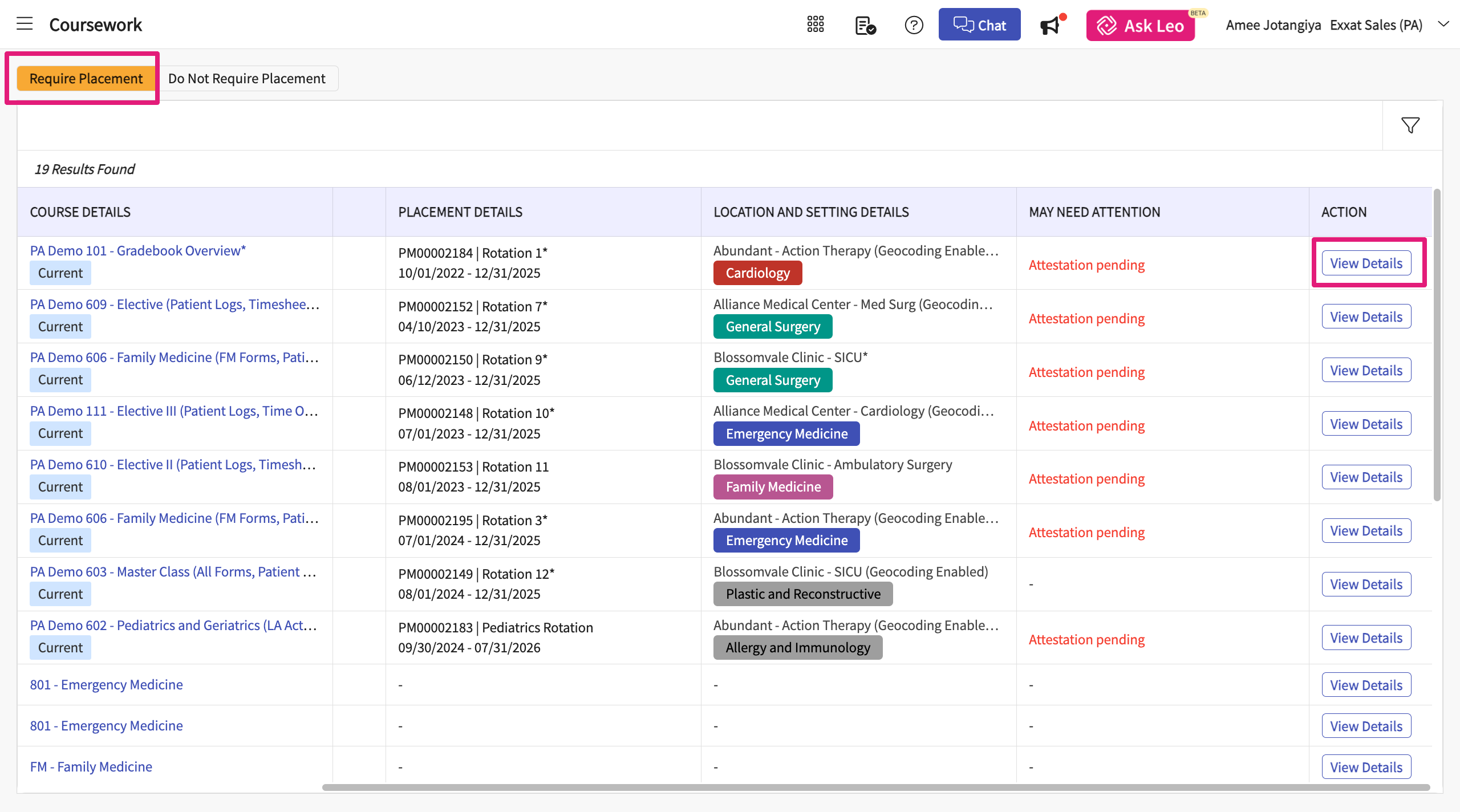The width and height of the screenshot is (1460, 812).
Task: Switch to Do Not Require Placement tab
Action: [246, 79]
